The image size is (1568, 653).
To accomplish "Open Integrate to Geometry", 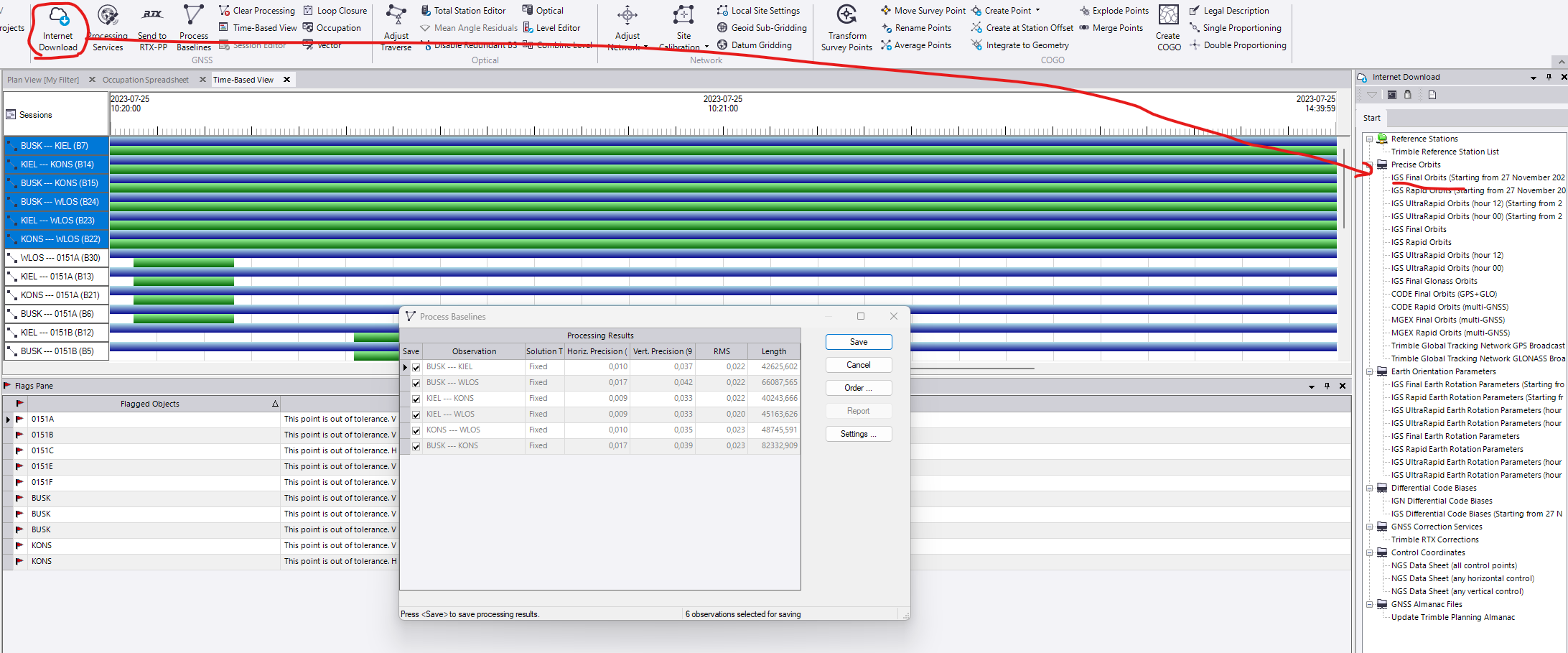I will coord(1020,45).
